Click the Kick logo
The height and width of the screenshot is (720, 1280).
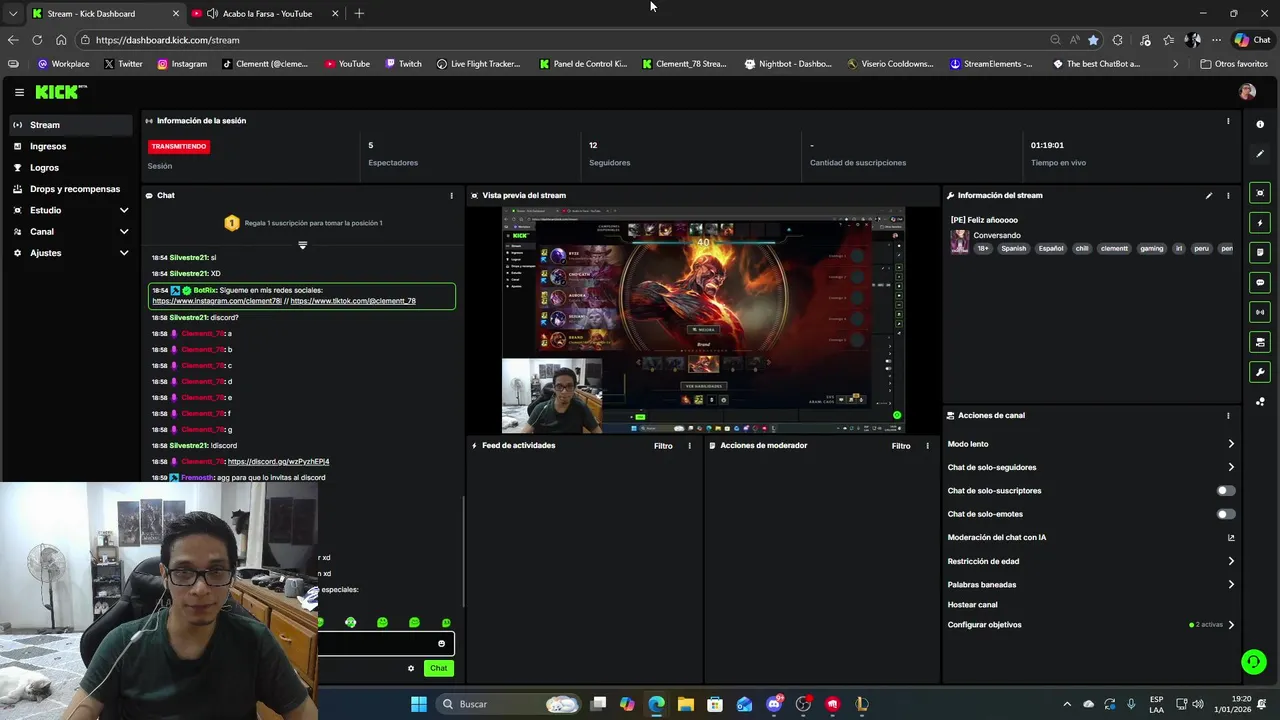coord(61,92)
